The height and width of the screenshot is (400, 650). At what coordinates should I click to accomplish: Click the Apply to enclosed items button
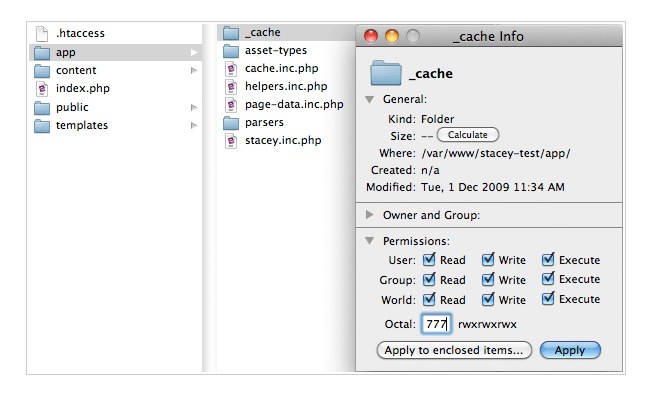pos(454,350)
